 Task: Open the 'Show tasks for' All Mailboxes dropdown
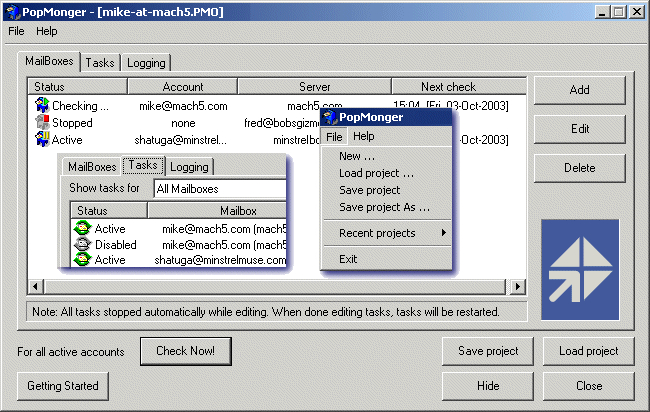(220, 188)
